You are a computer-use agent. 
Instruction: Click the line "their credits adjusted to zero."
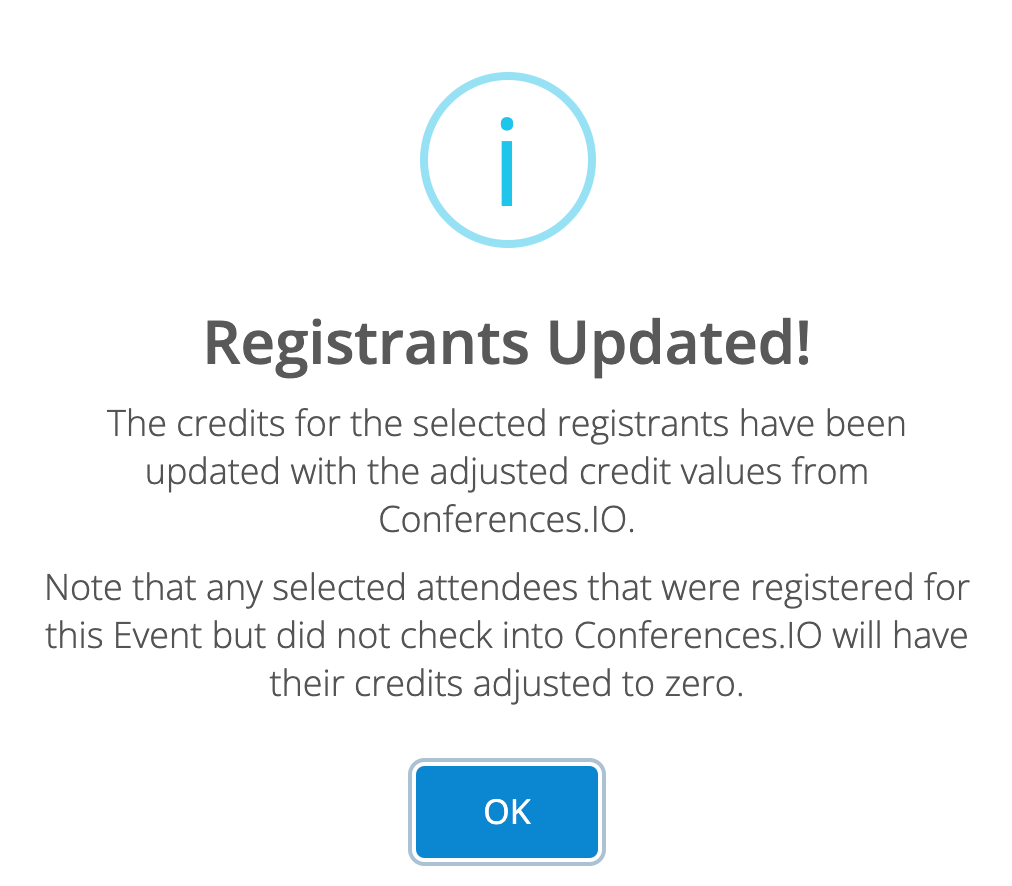pyautogui.click(x=507, y=684)
